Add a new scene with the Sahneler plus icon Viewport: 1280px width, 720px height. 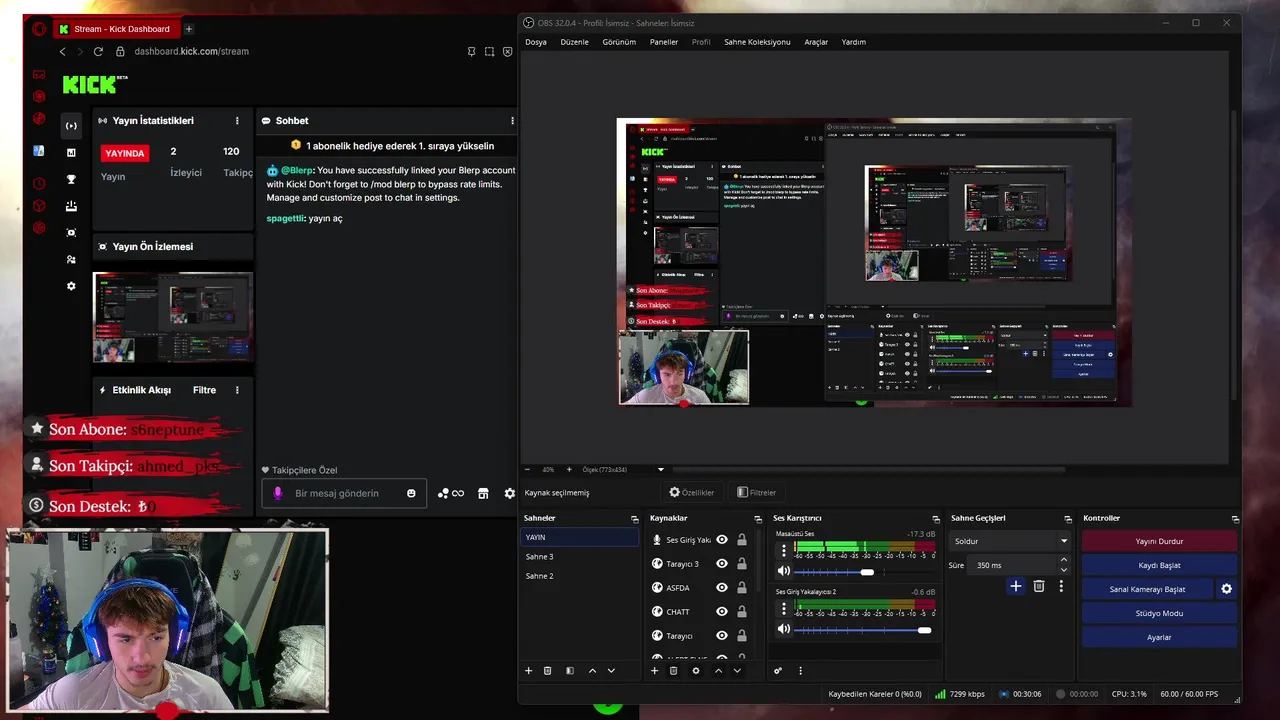(x=529, y=670)
